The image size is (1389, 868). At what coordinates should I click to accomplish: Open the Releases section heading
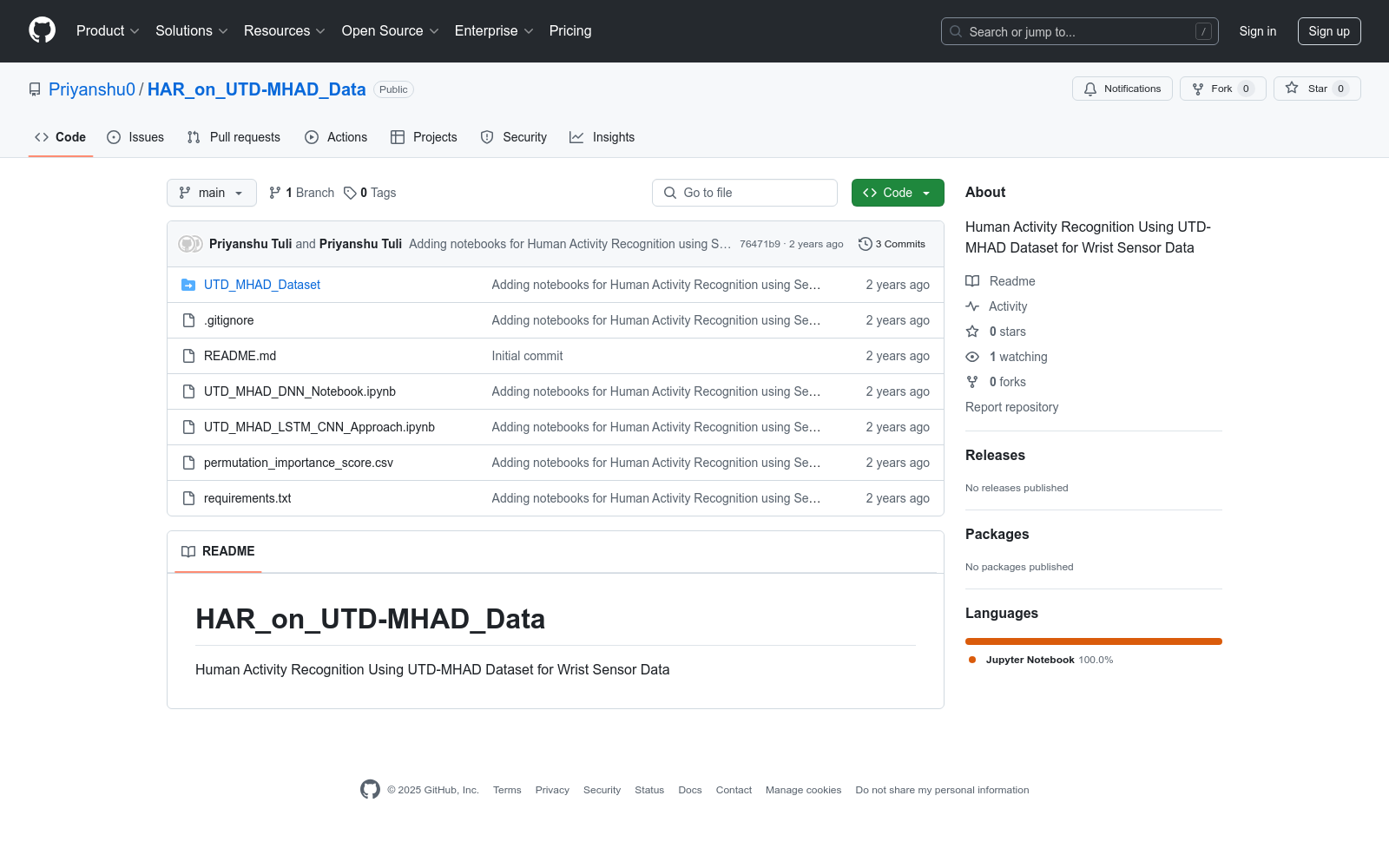(x=995, y=455)
